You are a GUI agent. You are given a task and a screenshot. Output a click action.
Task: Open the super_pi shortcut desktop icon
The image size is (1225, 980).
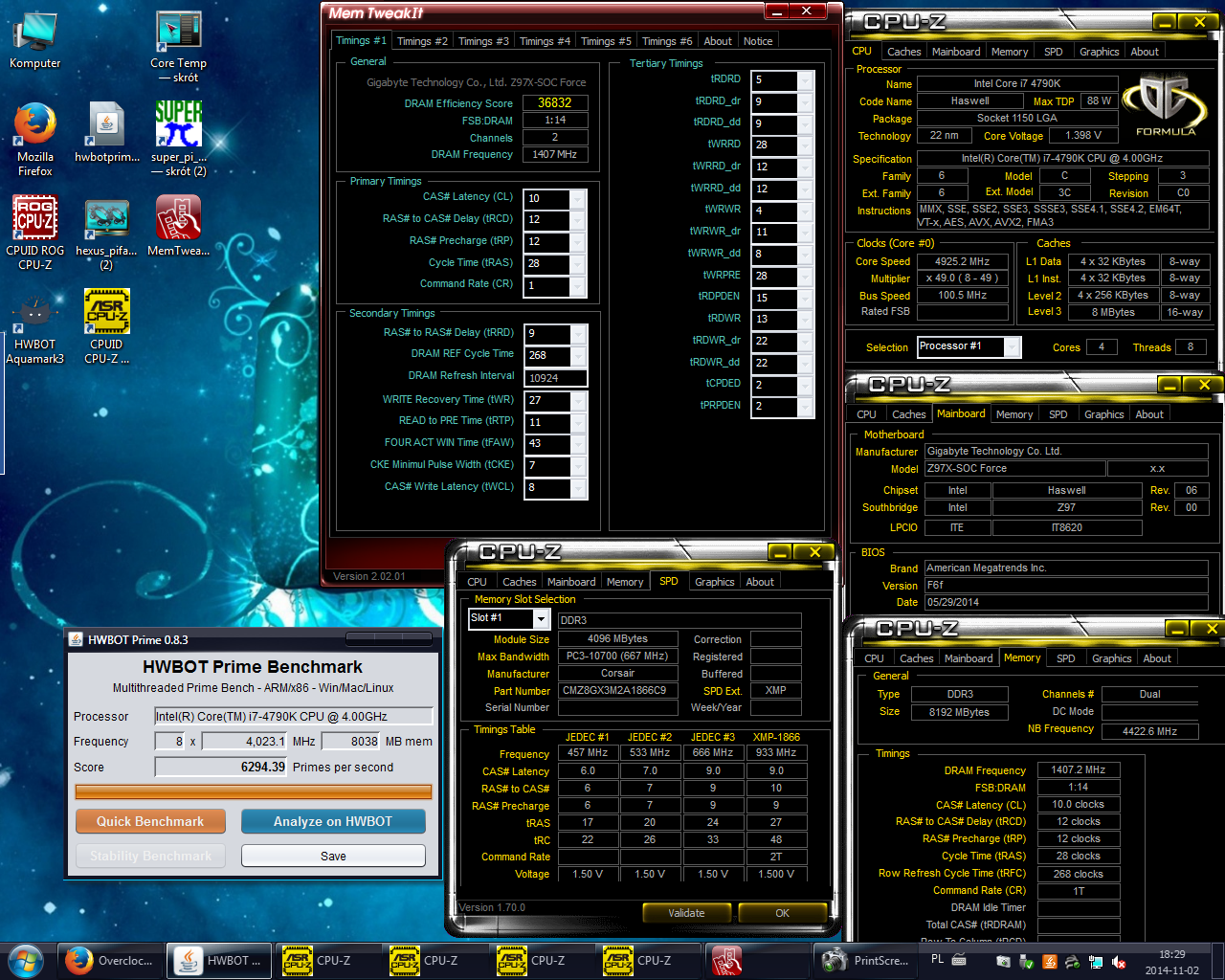(178, 139)
